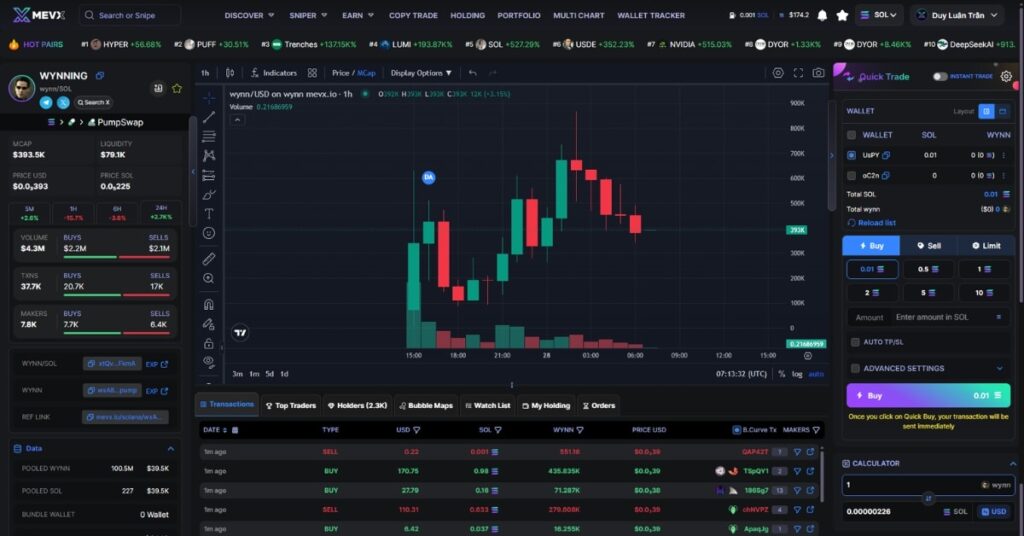Select the Text annotation tool
This screenshot has height=536, width=1024.
209,213
